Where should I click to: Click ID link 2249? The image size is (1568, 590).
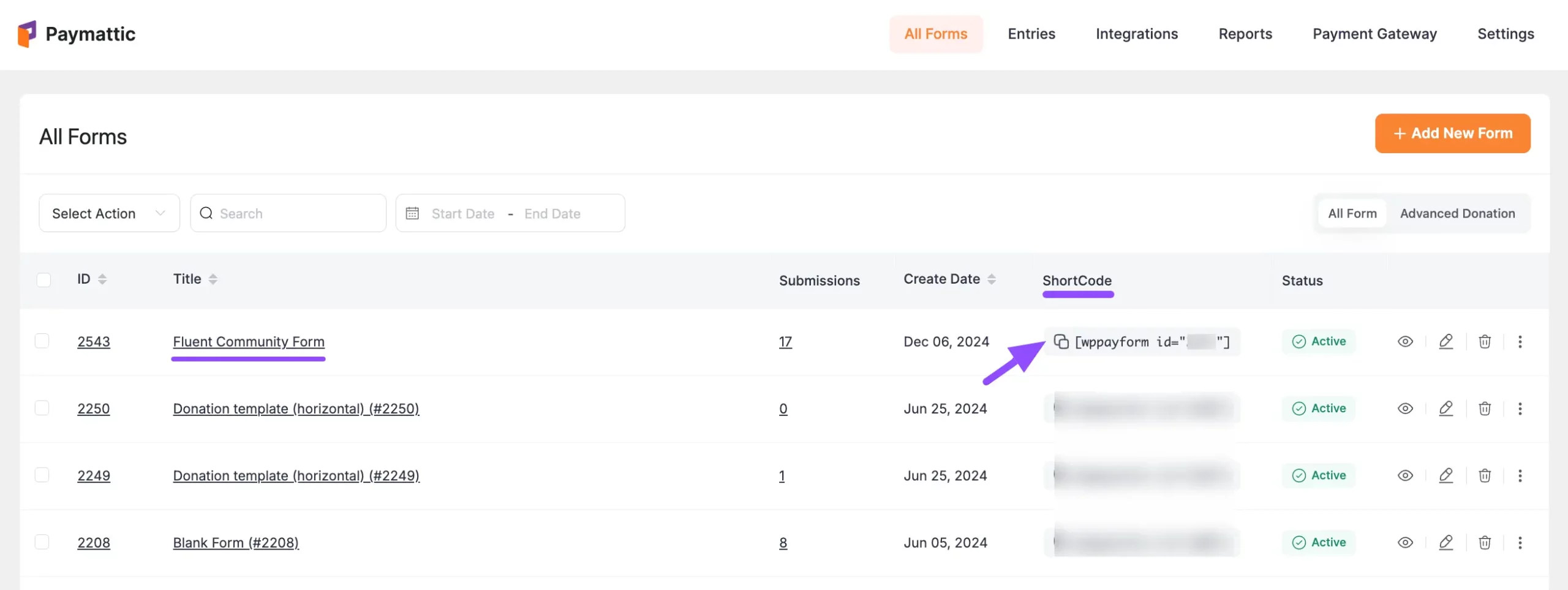[x=94, y=475]
